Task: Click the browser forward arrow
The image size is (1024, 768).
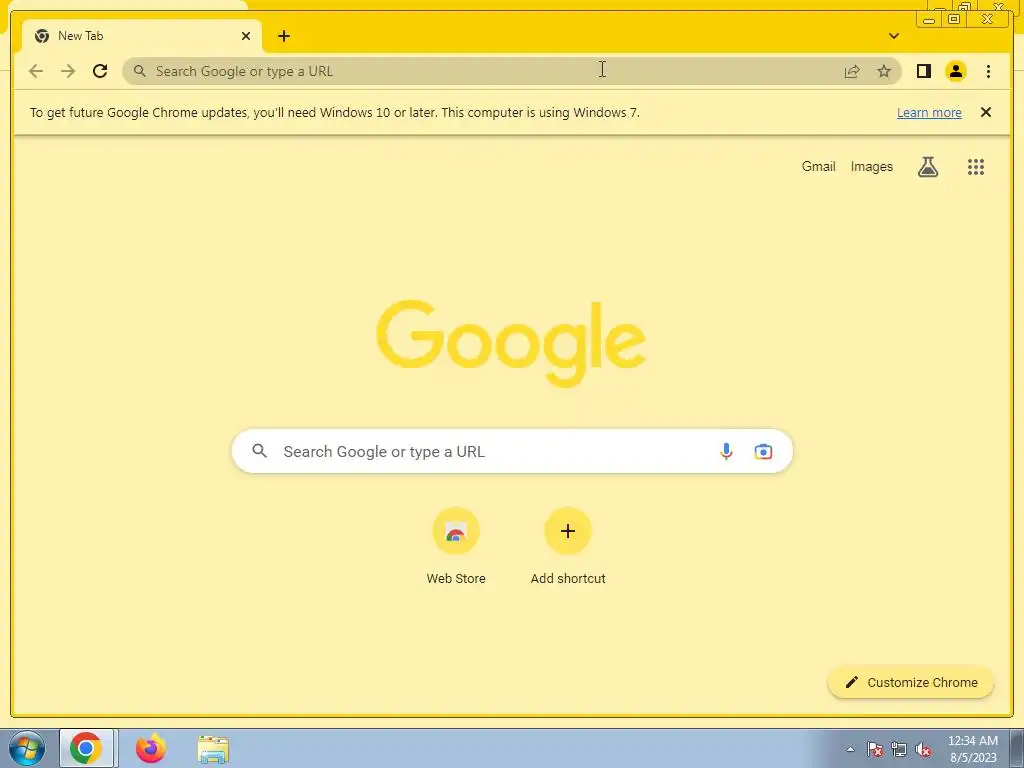Action: click(x=68, y=71)
